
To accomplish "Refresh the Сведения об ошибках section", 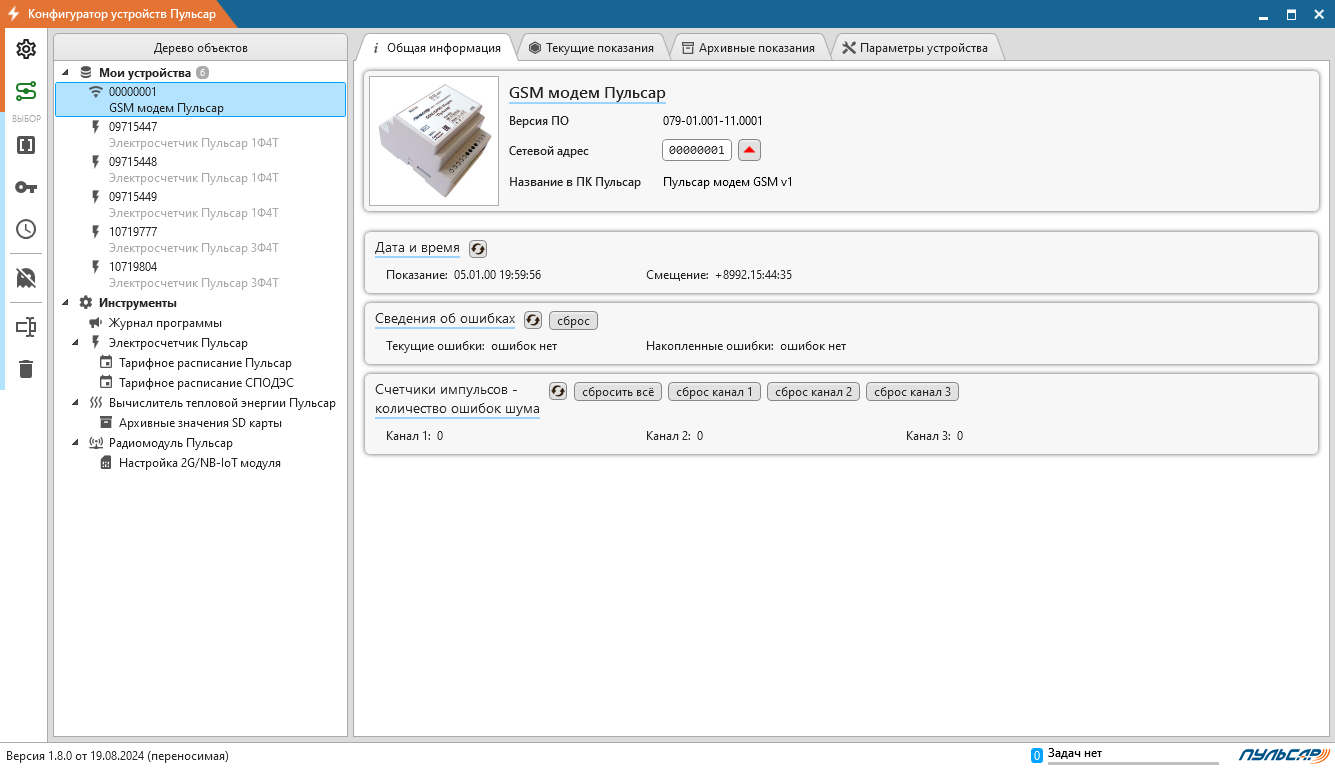I will point(533,320).
